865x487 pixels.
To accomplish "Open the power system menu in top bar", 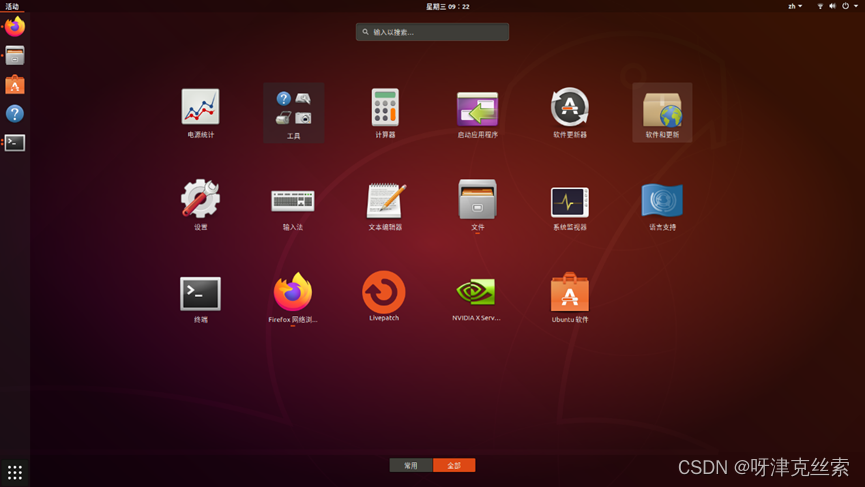I will click(x=850, y=6).
